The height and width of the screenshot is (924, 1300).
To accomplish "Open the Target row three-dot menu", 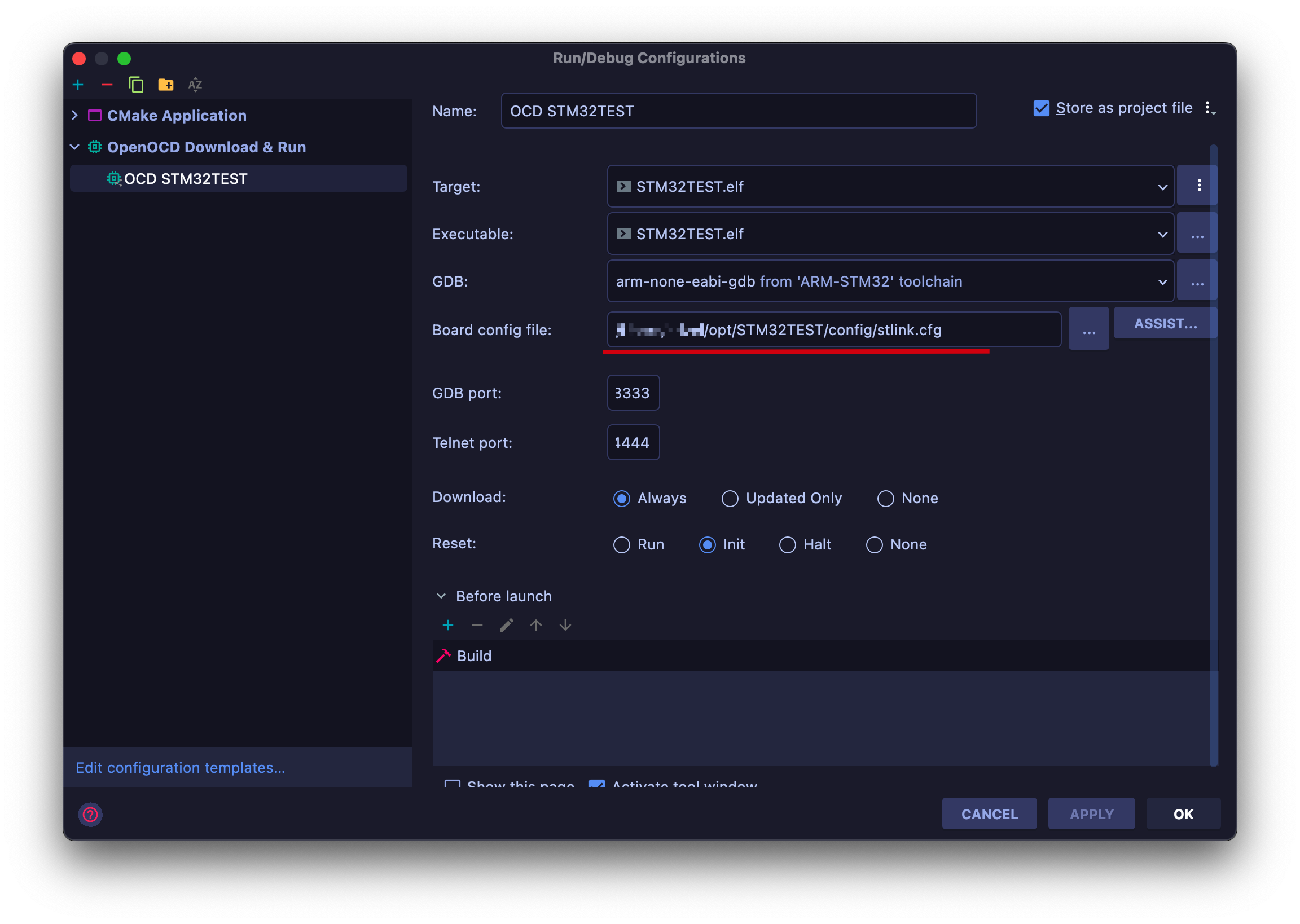I will click(x=1198, y=186).
